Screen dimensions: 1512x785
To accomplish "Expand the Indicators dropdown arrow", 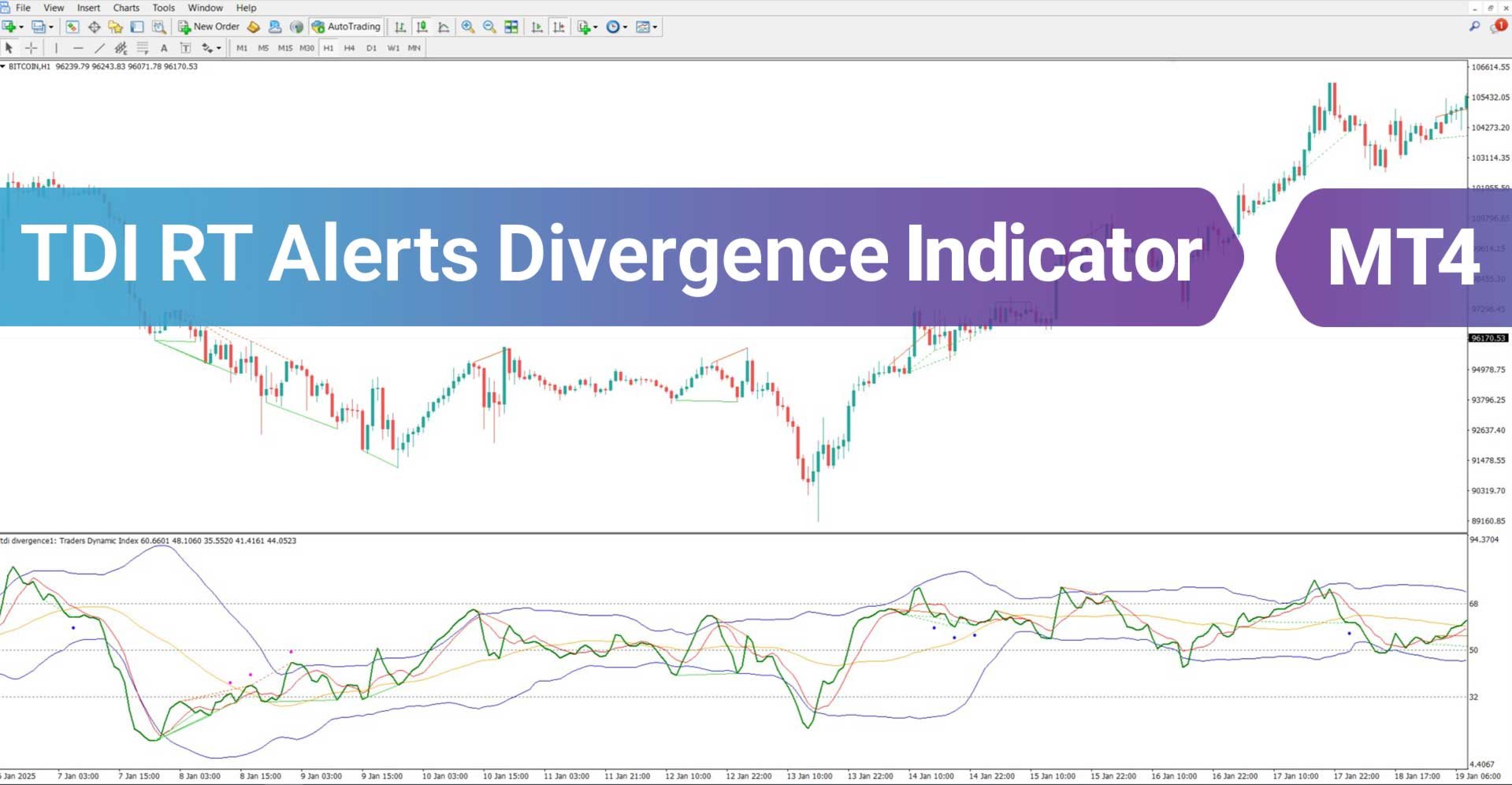I will (595, 27).
